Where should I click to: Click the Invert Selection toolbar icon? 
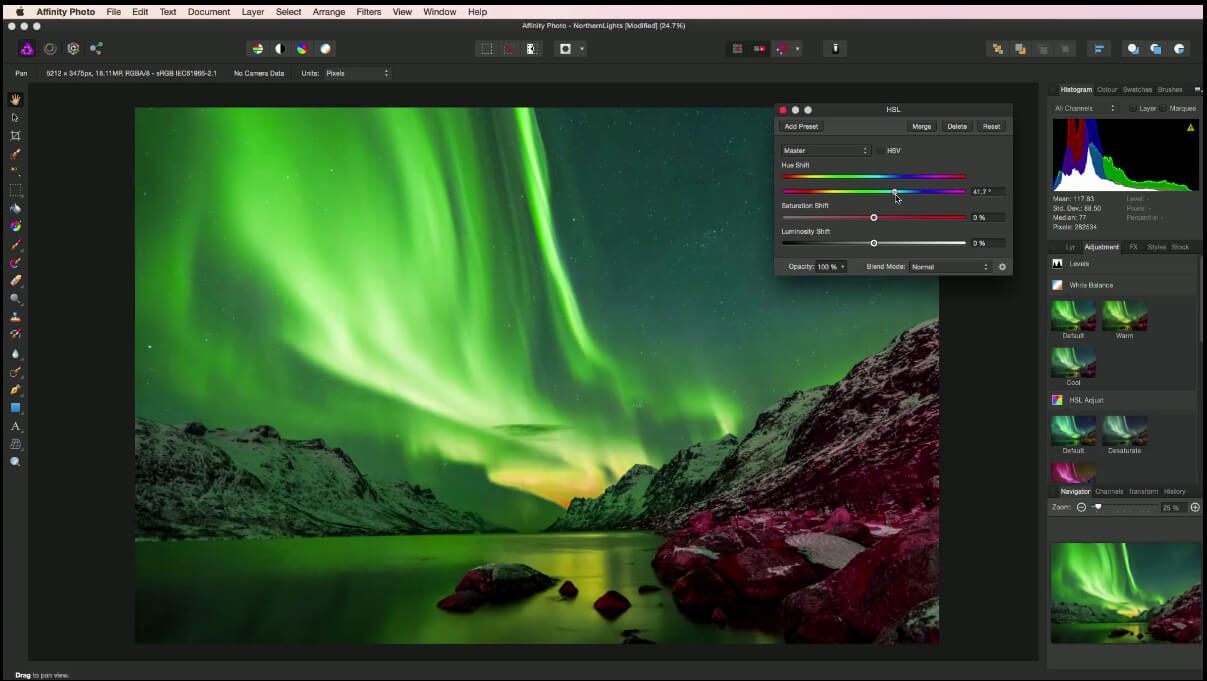(x=531, y=48)
